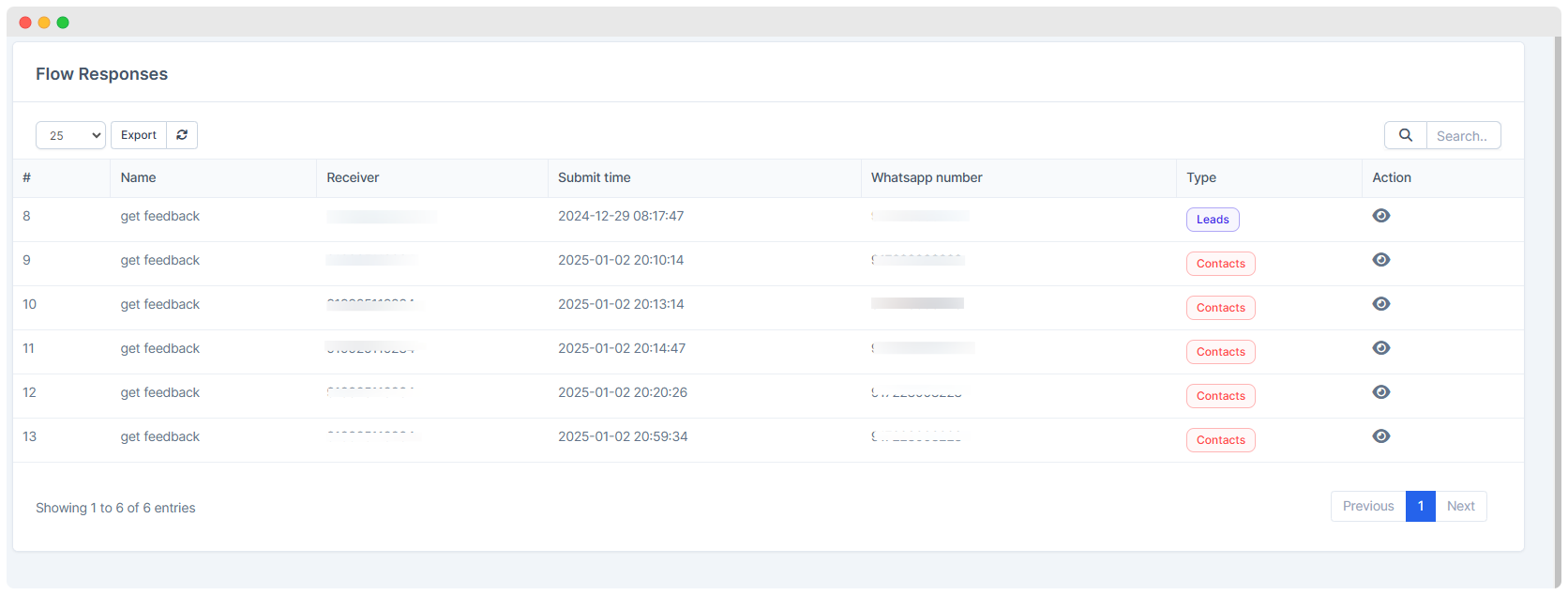This screenshot has height=595, width=1568.
Task: View details of response number 8
Action: point(1380,216)
